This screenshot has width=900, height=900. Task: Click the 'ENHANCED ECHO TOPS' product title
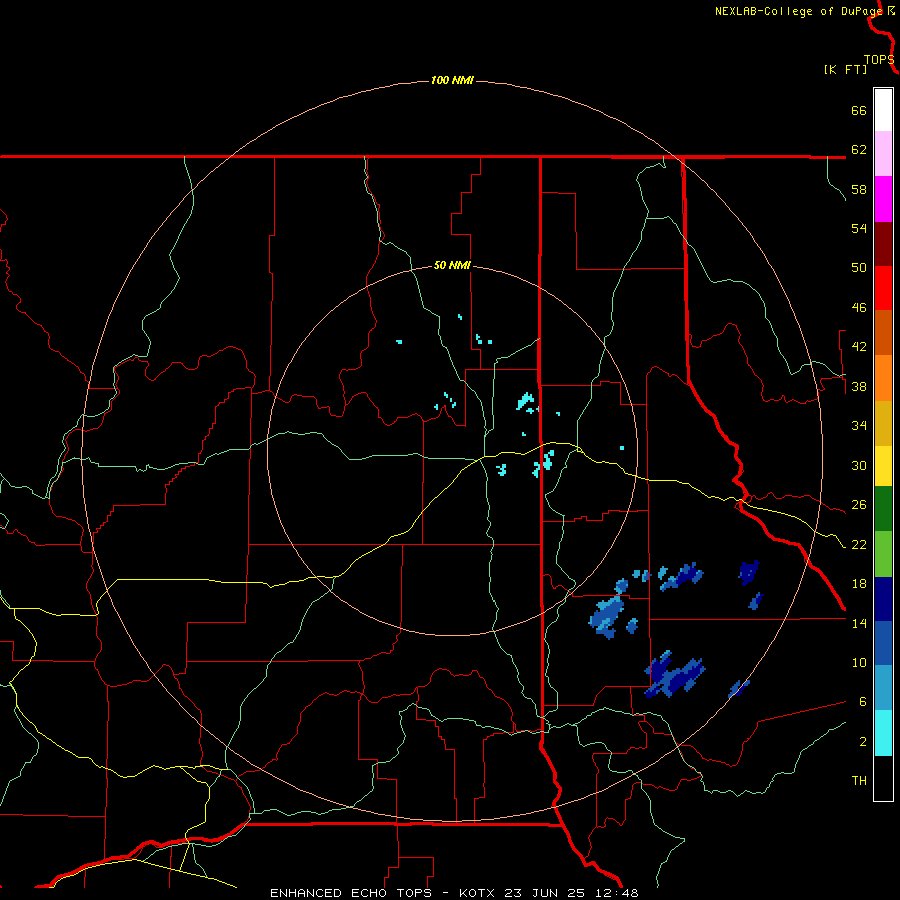tap(351, 893)
